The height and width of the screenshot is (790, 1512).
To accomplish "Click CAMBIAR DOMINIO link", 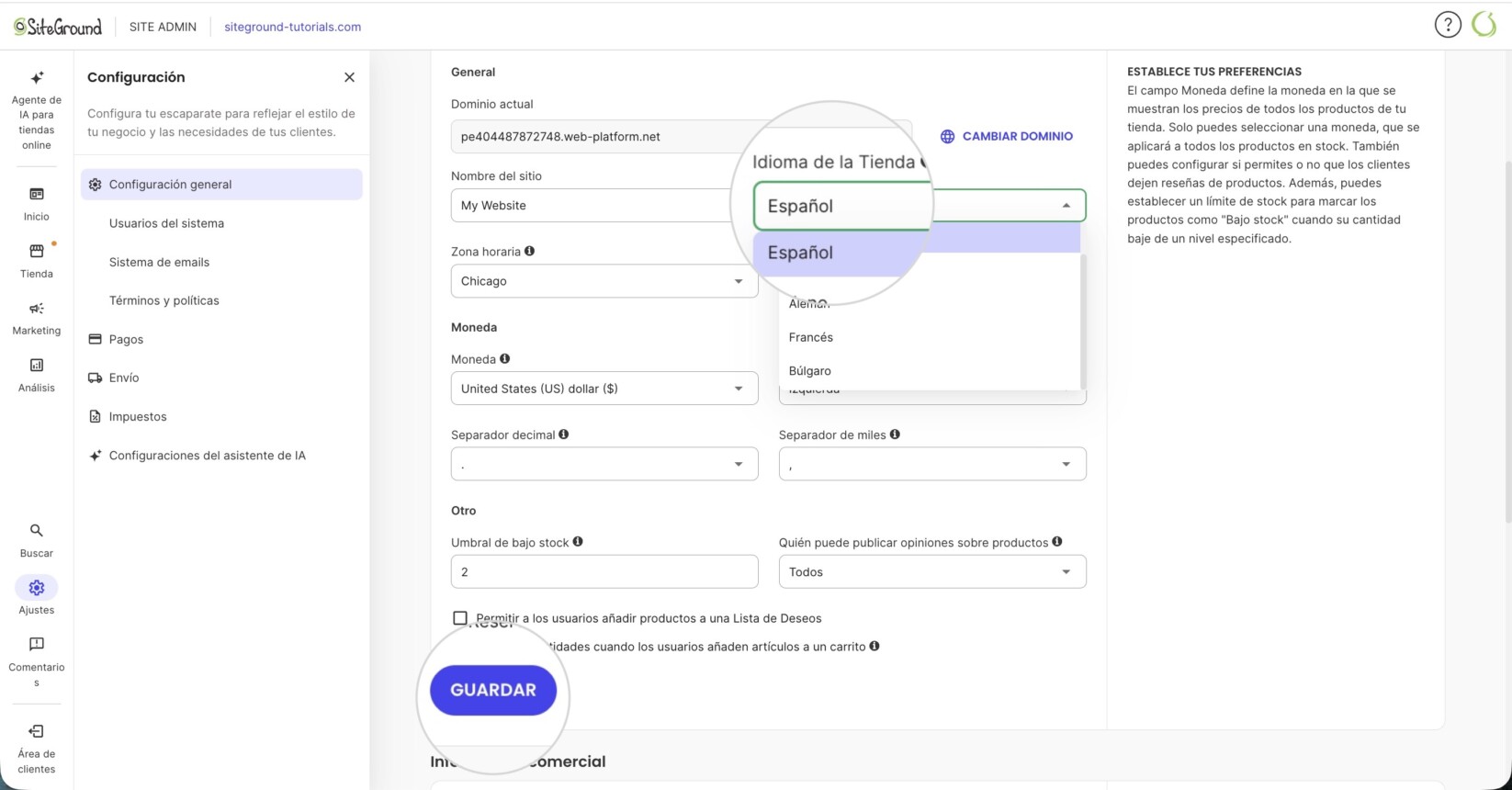I will [1007, 136].
